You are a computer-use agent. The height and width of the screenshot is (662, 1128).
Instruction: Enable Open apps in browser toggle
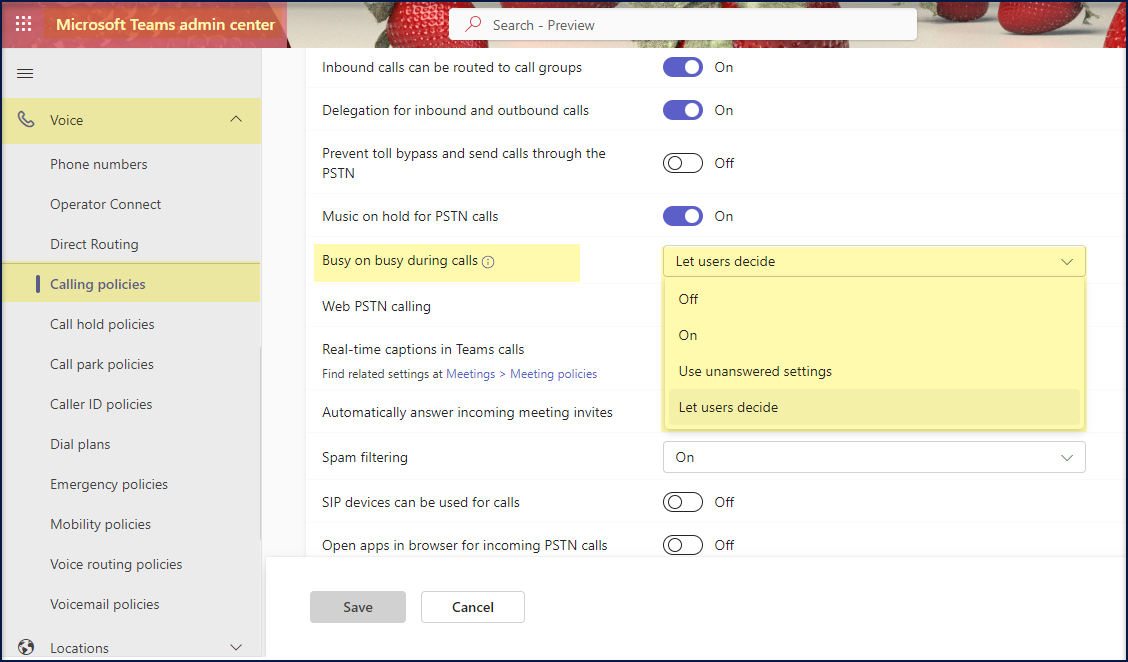683,545
